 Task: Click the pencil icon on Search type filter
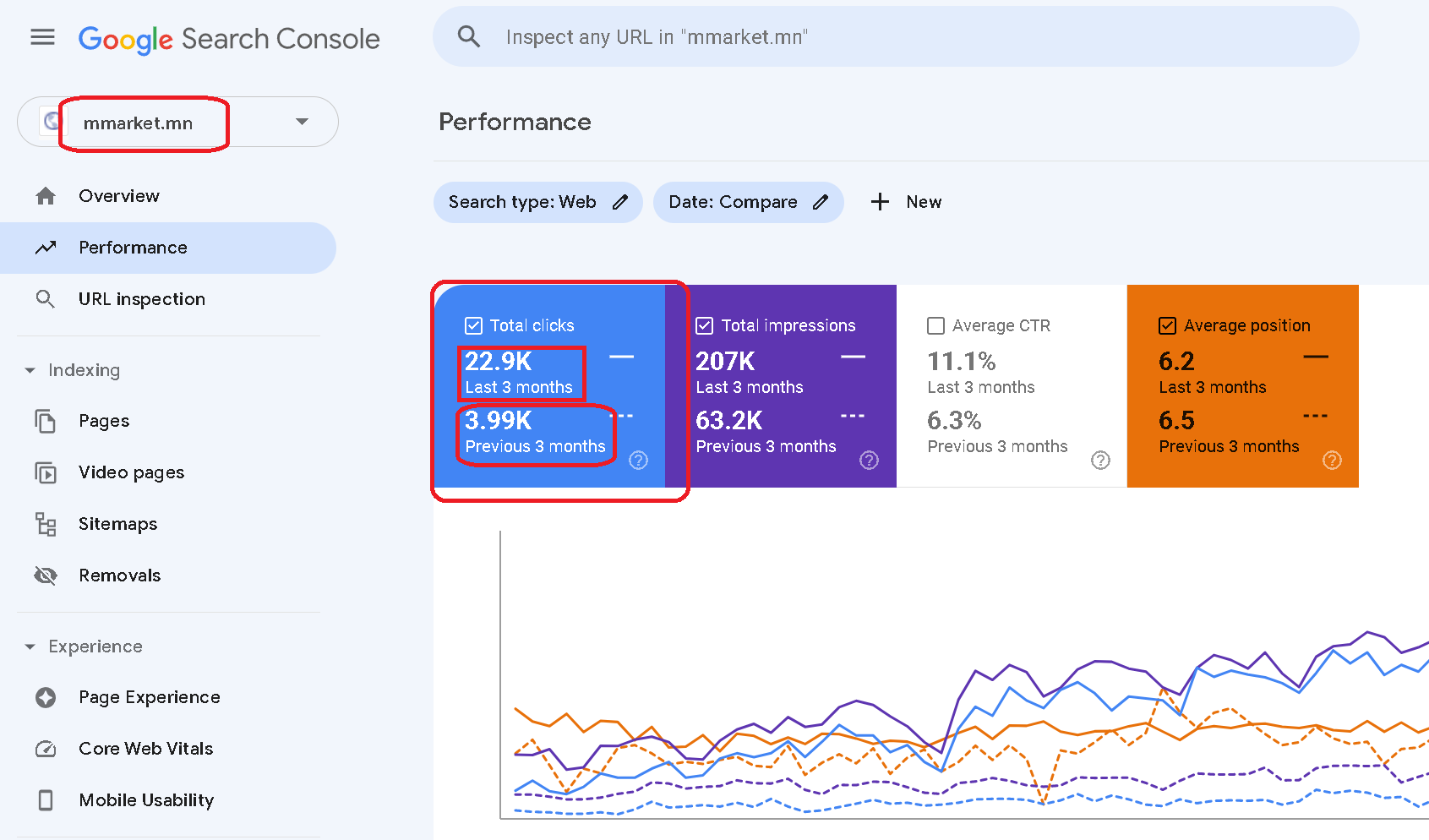pyautogui.click(x=620, y=202)
